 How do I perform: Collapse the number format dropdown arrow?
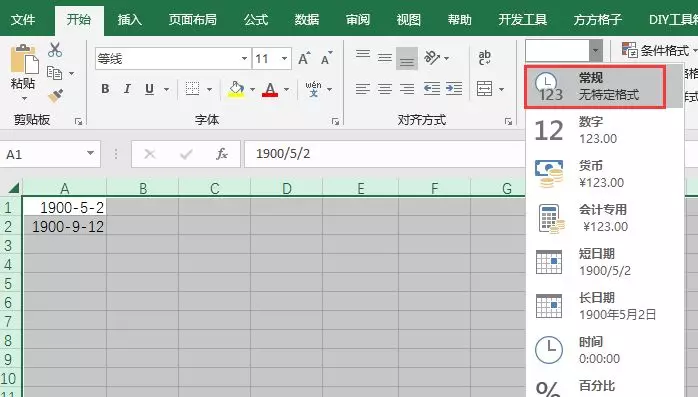coord(595,51)
